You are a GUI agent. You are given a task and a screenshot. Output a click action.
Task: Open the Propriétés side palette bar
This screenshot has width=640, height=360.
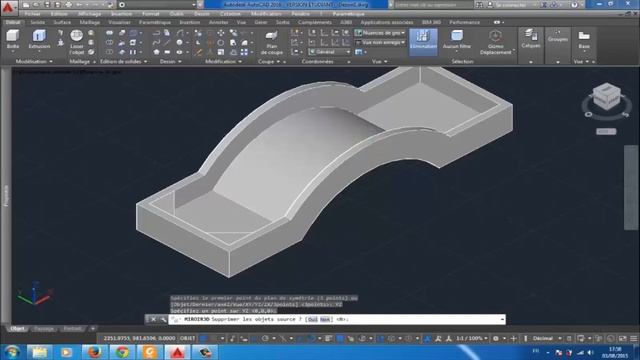(x=6, y=195)
